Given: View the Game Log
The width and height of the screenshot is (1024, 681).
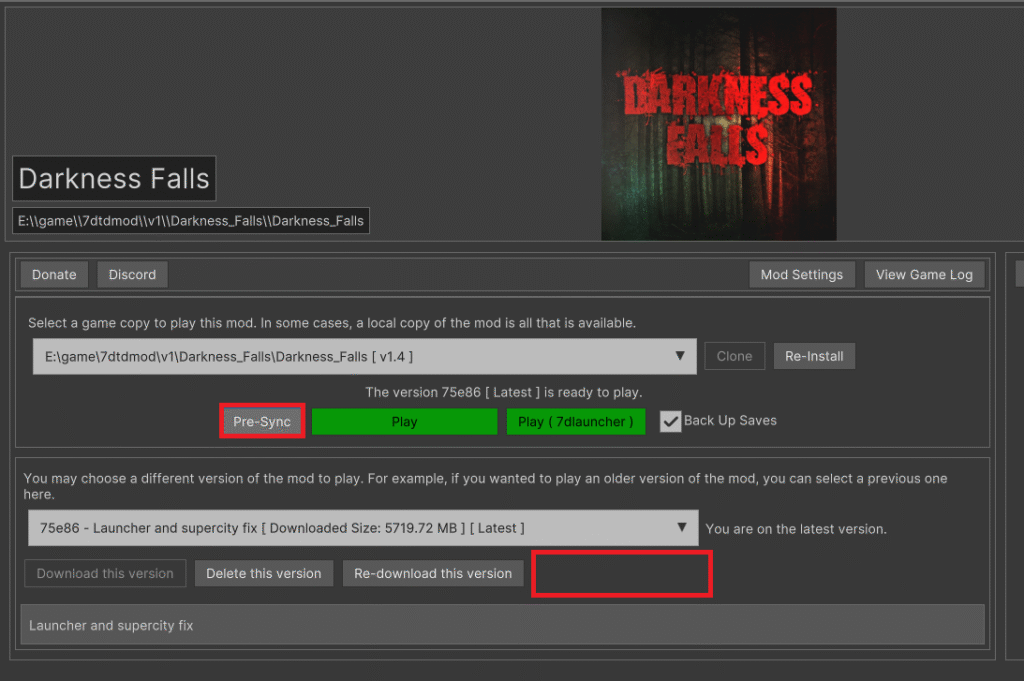Looking at the screenshot, I should 923,274.
